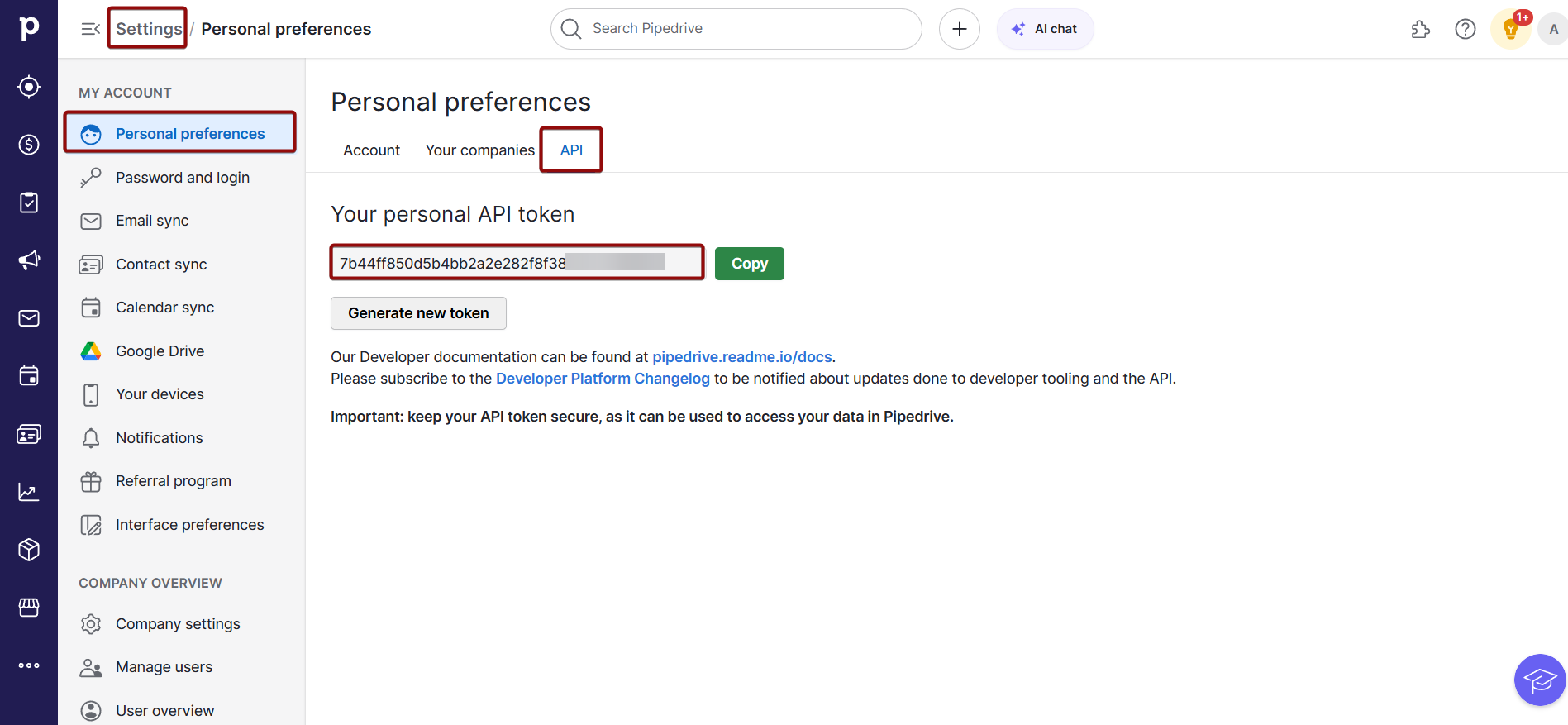Image resolution: width=1568 pixels, height=725 pixels.
Task: Open the account avatar A menu
Action: (1553, 30)
